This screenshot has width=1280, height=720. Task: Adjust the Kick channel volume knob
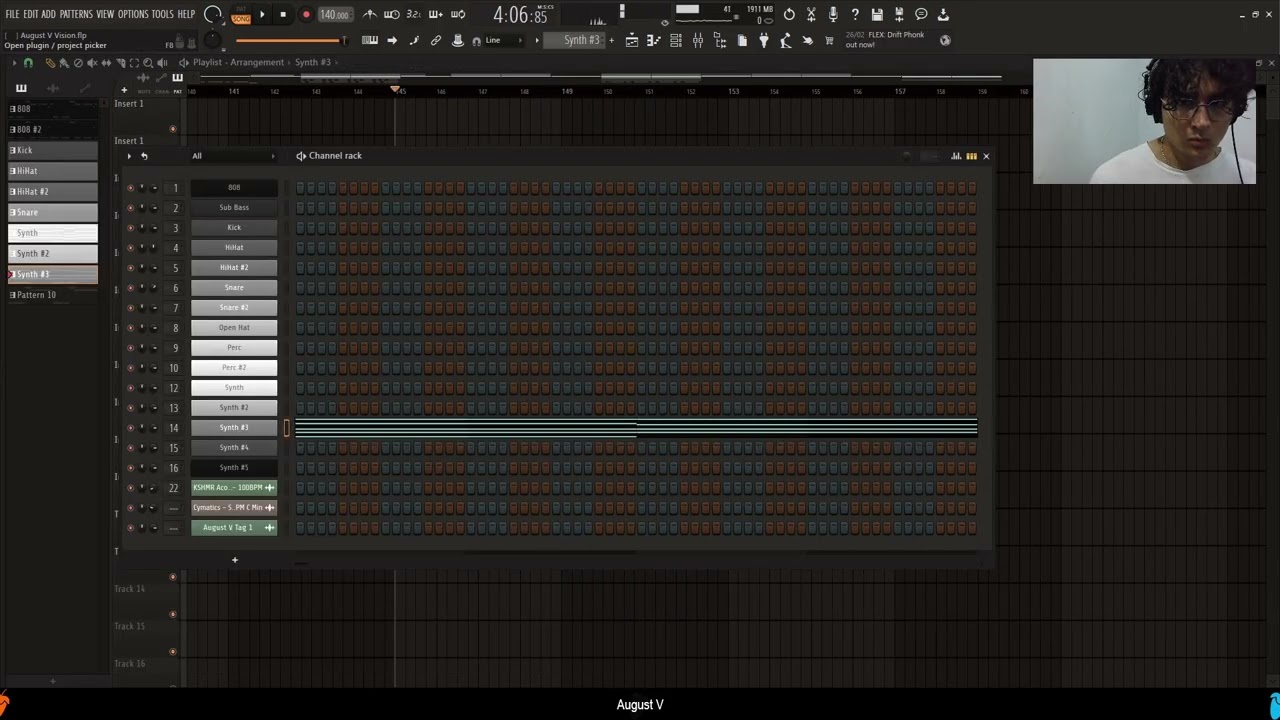click(x=154, y=228)
